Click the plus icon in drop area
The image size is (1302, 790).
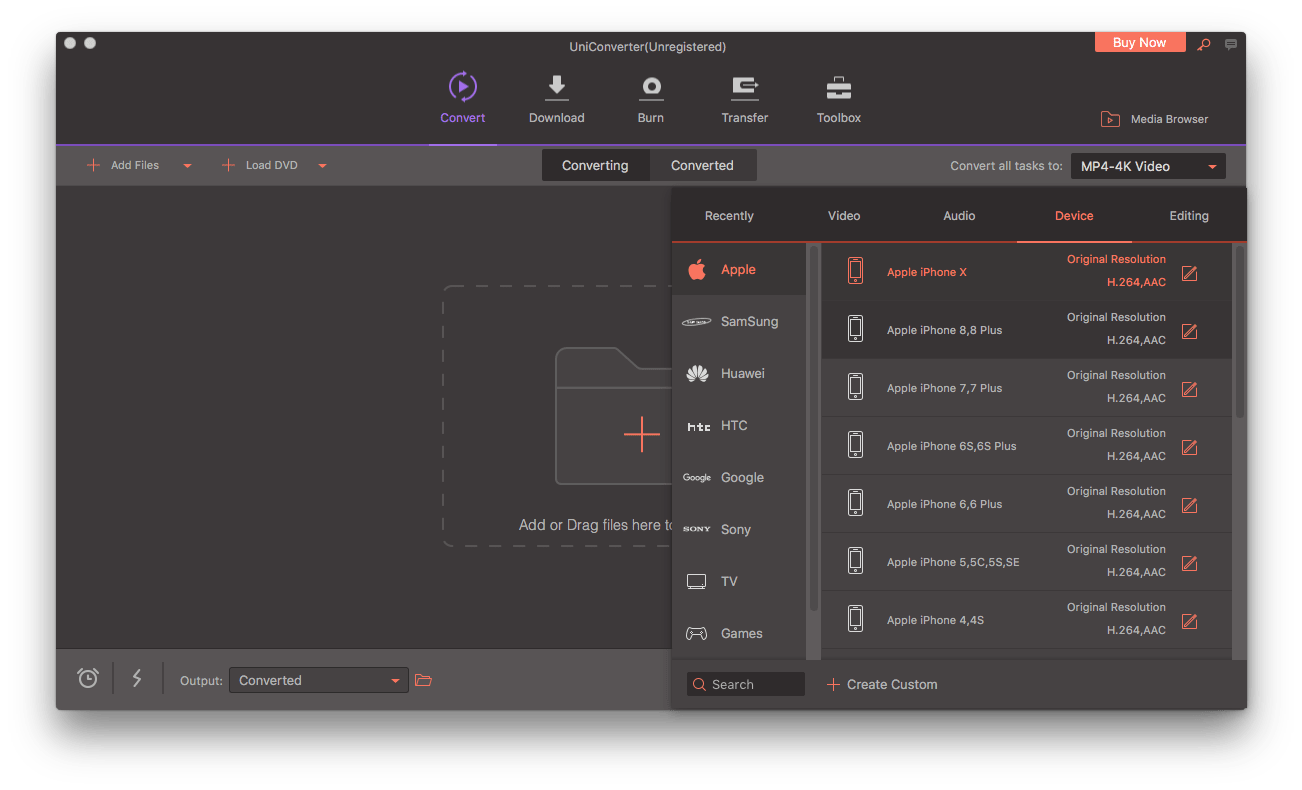[641, 434]
